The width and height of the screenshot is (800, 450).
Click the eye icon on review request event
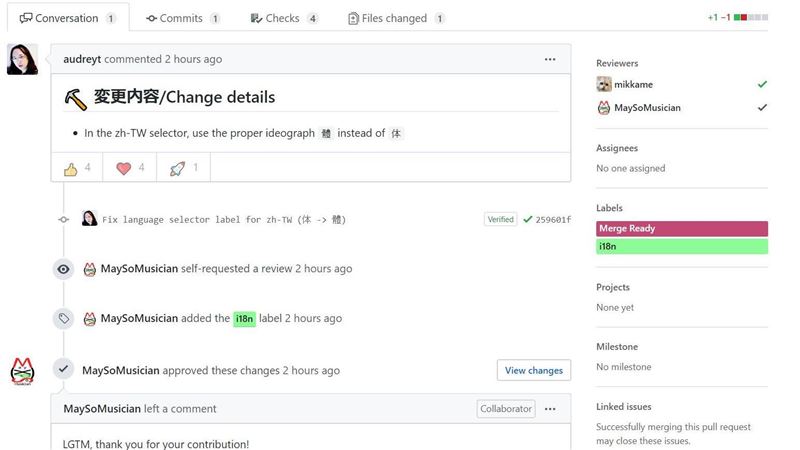pos(63,269)
